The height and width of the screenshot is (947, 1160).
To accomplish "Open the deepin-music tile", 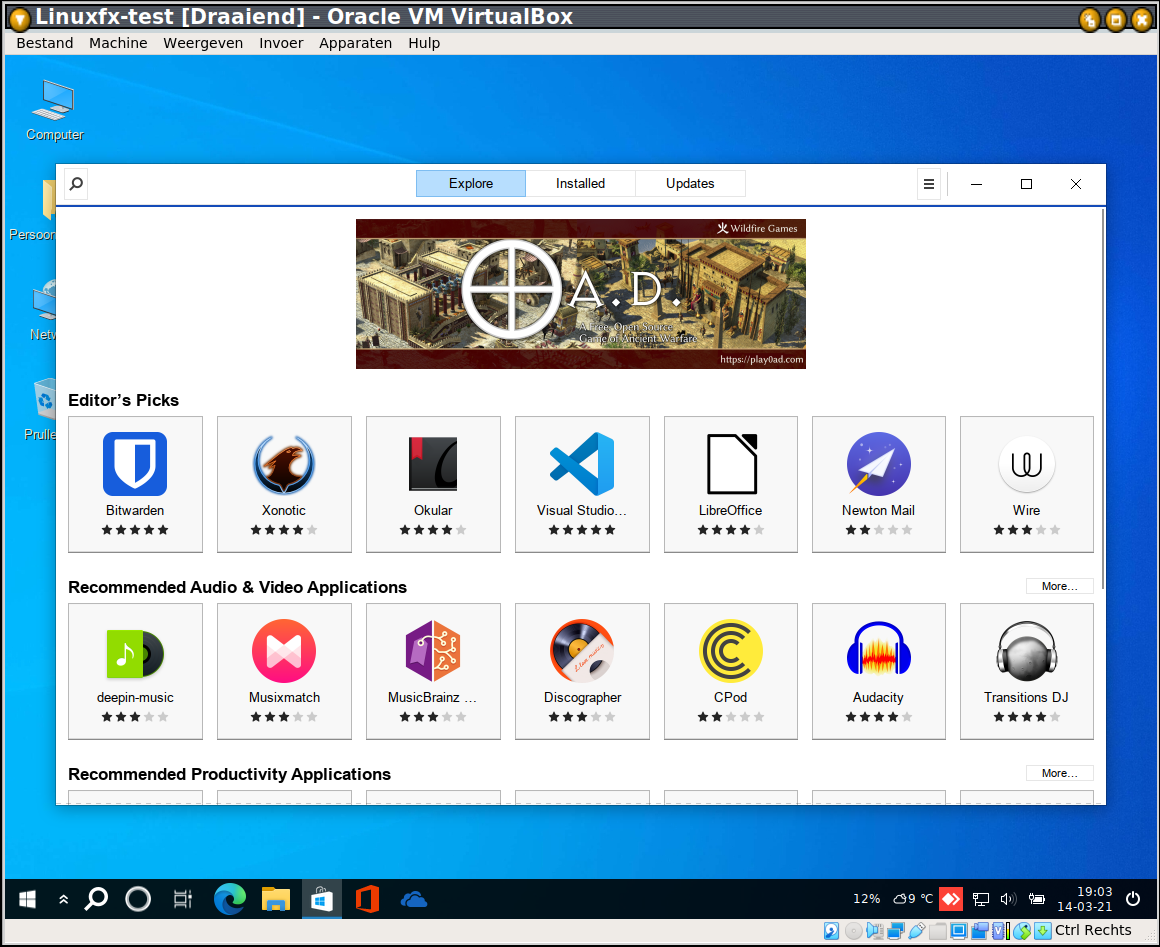I will (x=135, y=671).
